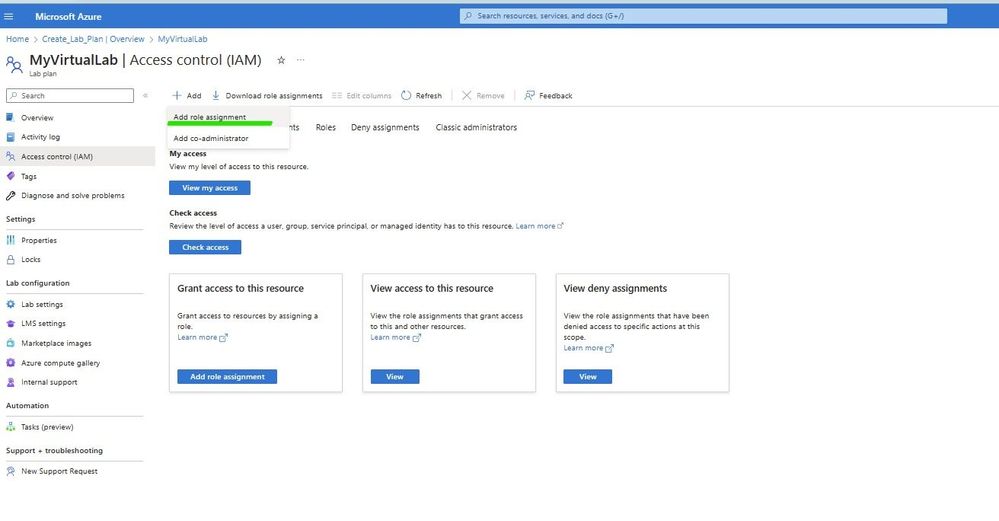Click the Feedback icon in the toolbar
This screenshot has height=521, width=999.
(529, 96)
